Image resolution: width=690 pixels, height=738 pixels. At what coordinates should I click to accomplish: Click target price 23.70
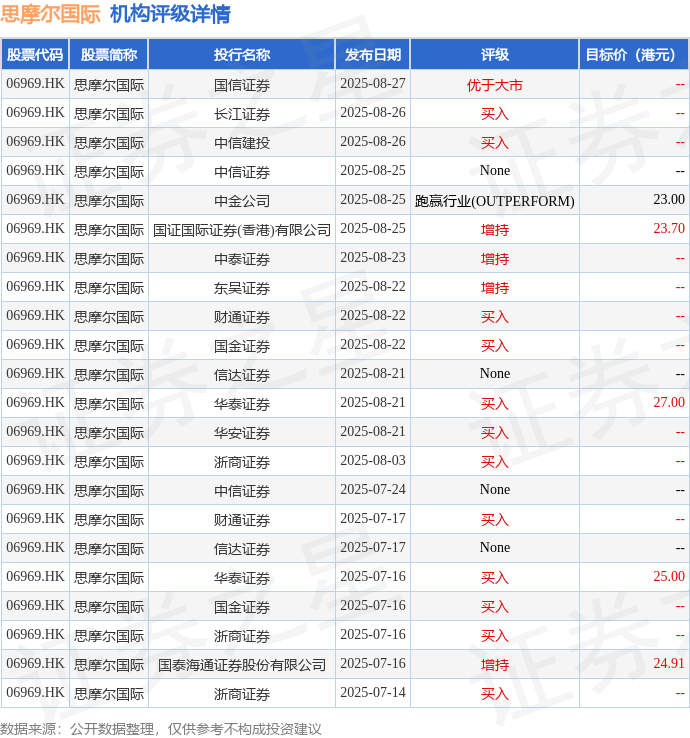coord(669,228)
